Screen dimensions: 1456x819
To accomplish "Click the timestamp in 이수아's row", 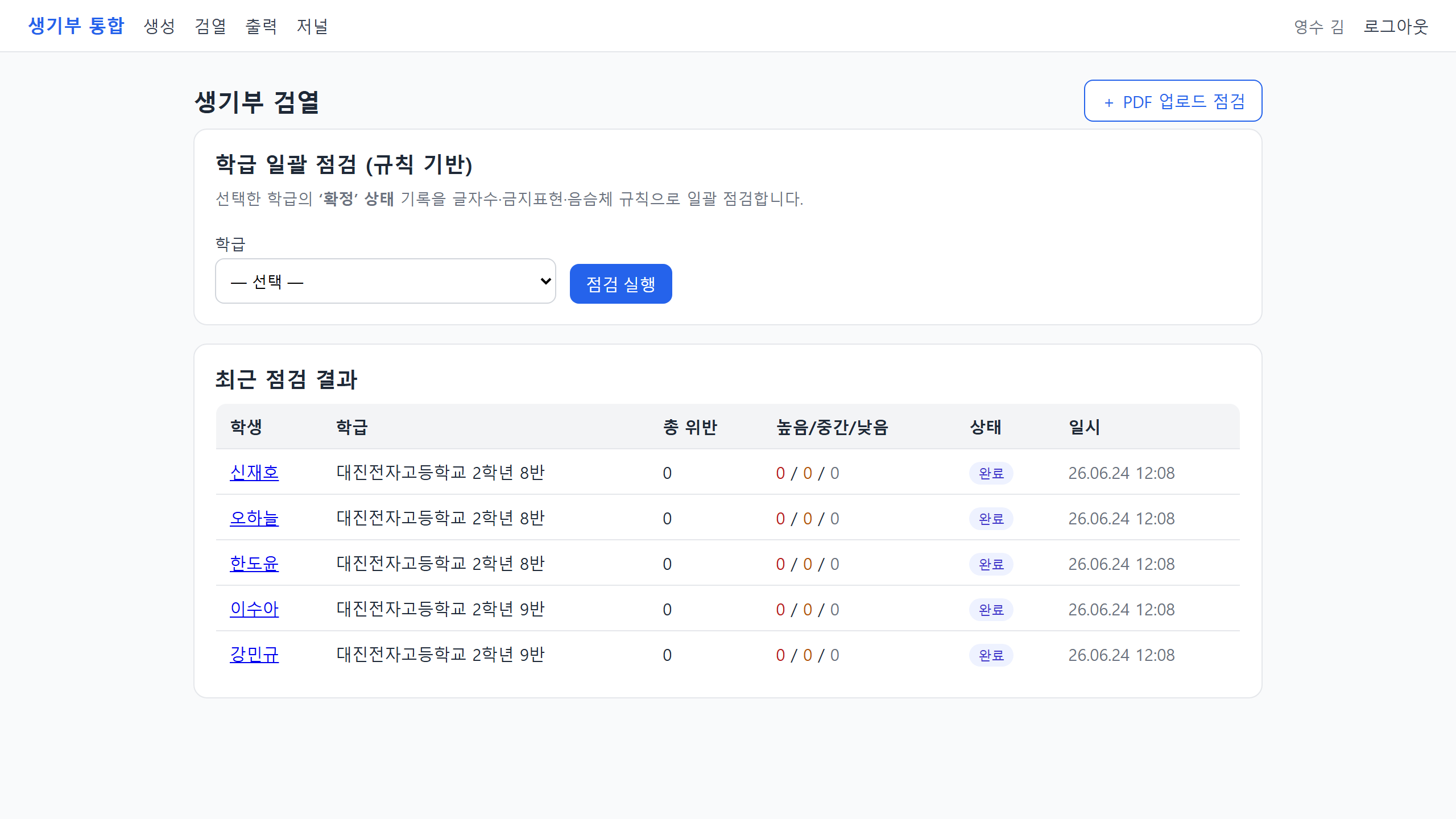I will click(1121, 610).
